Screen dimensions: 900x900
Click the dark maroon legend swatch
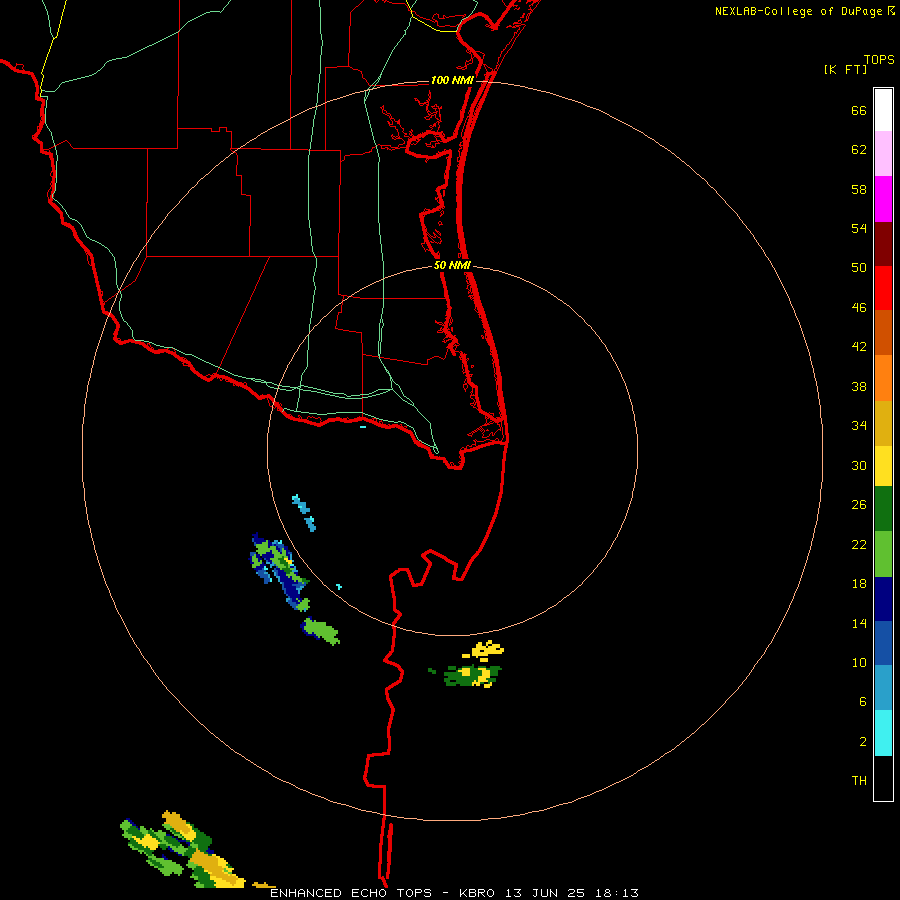(883, 244)
